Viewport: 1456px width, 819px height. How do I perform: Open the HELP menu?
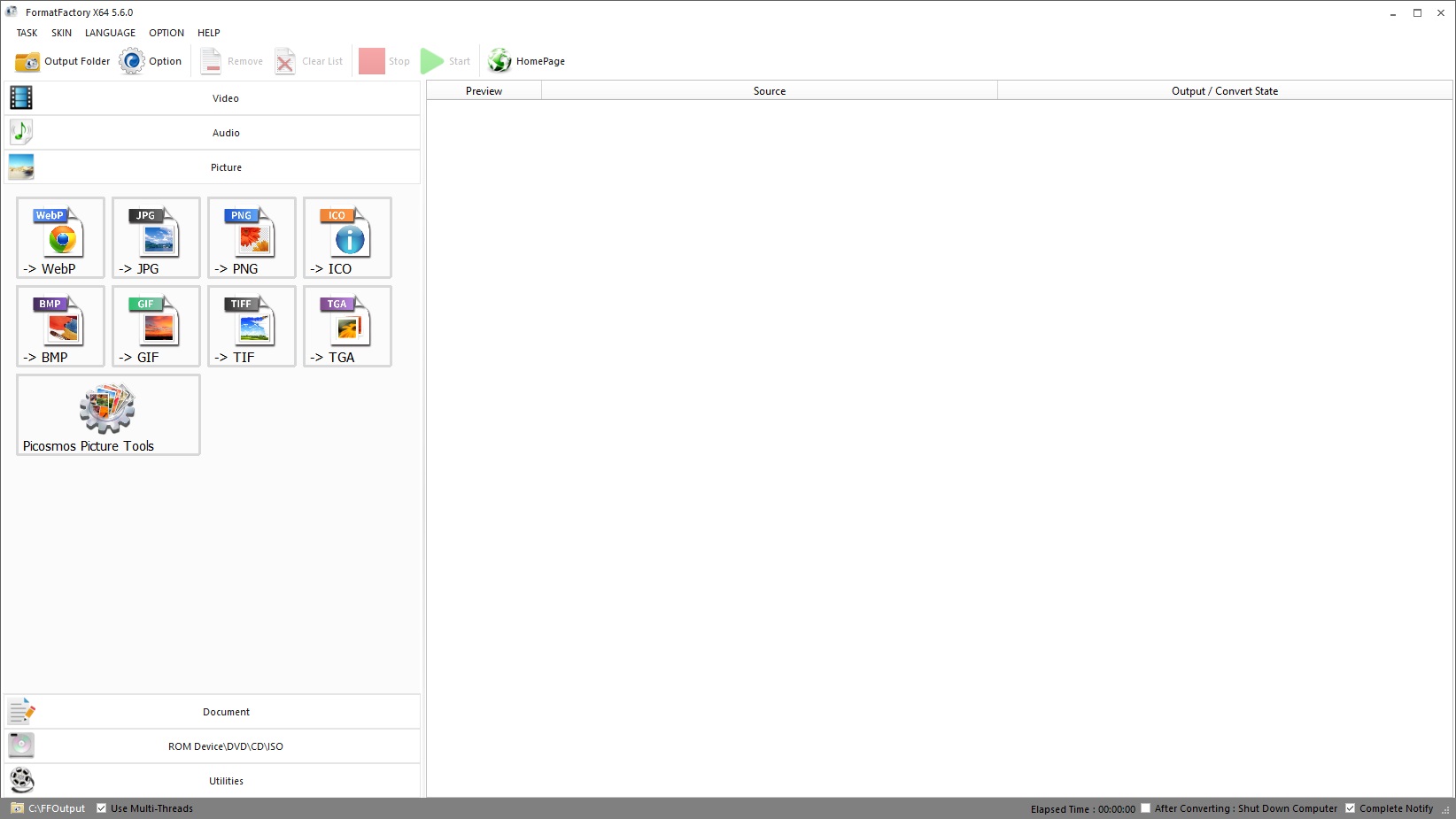point(209,33)
